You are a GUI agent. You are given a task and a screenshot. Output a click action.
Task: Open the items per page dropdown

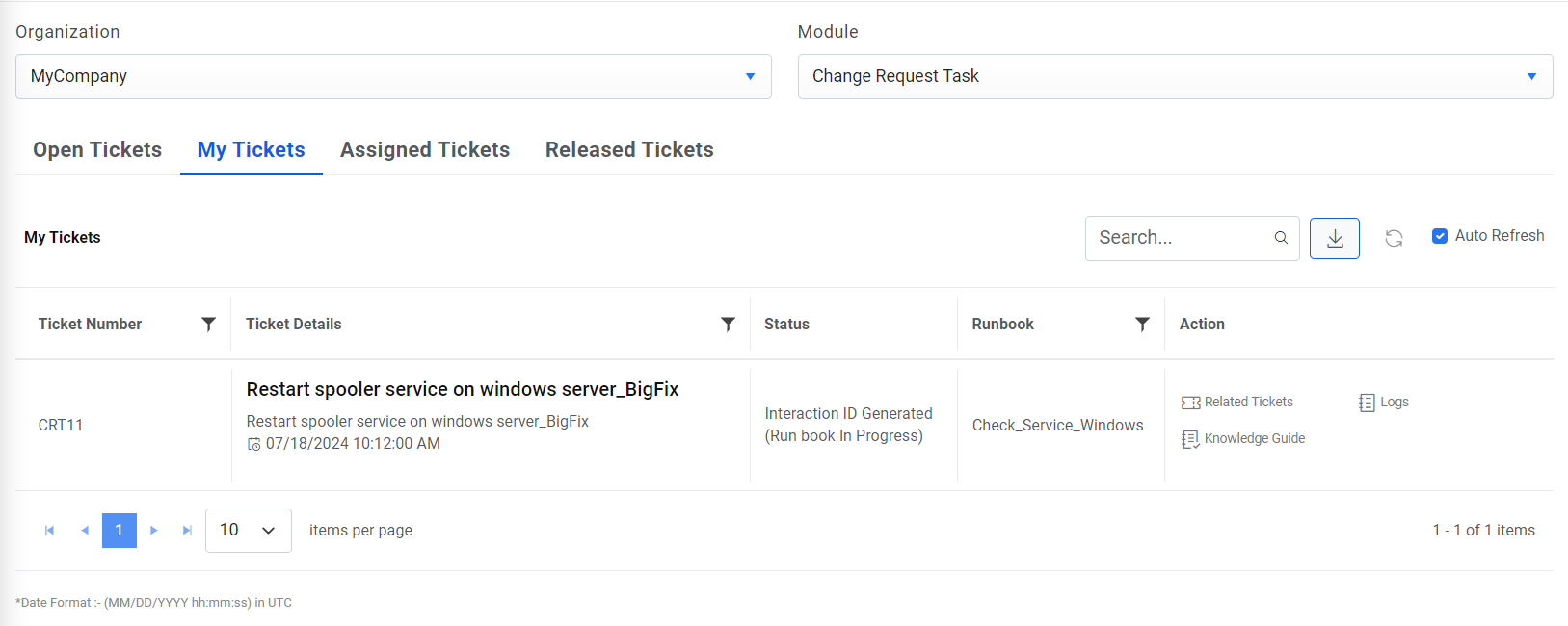click(249, 531)
